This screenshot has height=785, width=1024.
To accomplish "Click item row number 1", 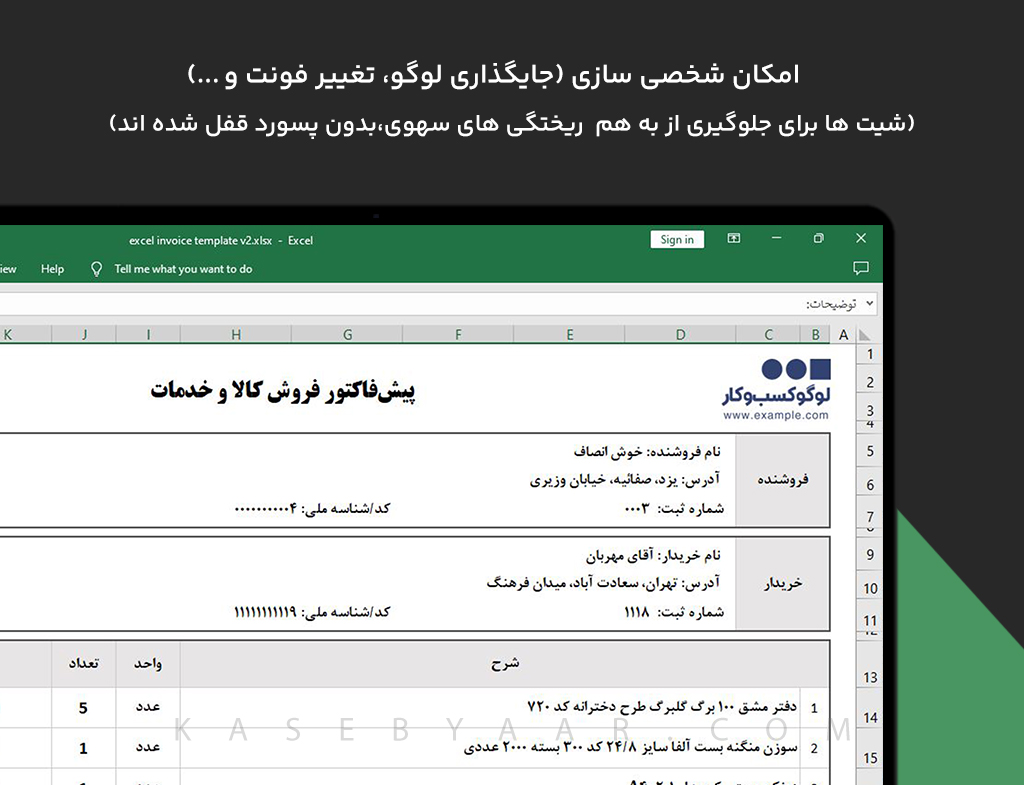I will [814, 708].
